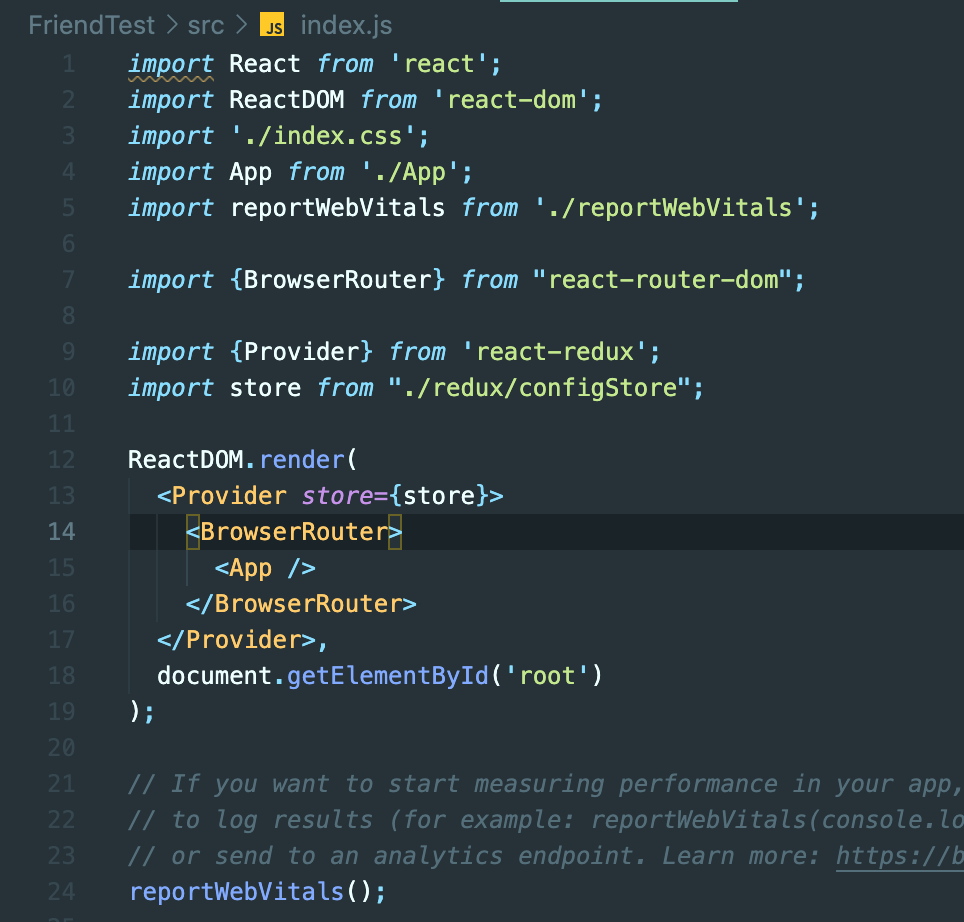Image resolution: width=964 pixels, height=922 pixels.
Task: Click the React identifier on line 1
Action: 265,64
